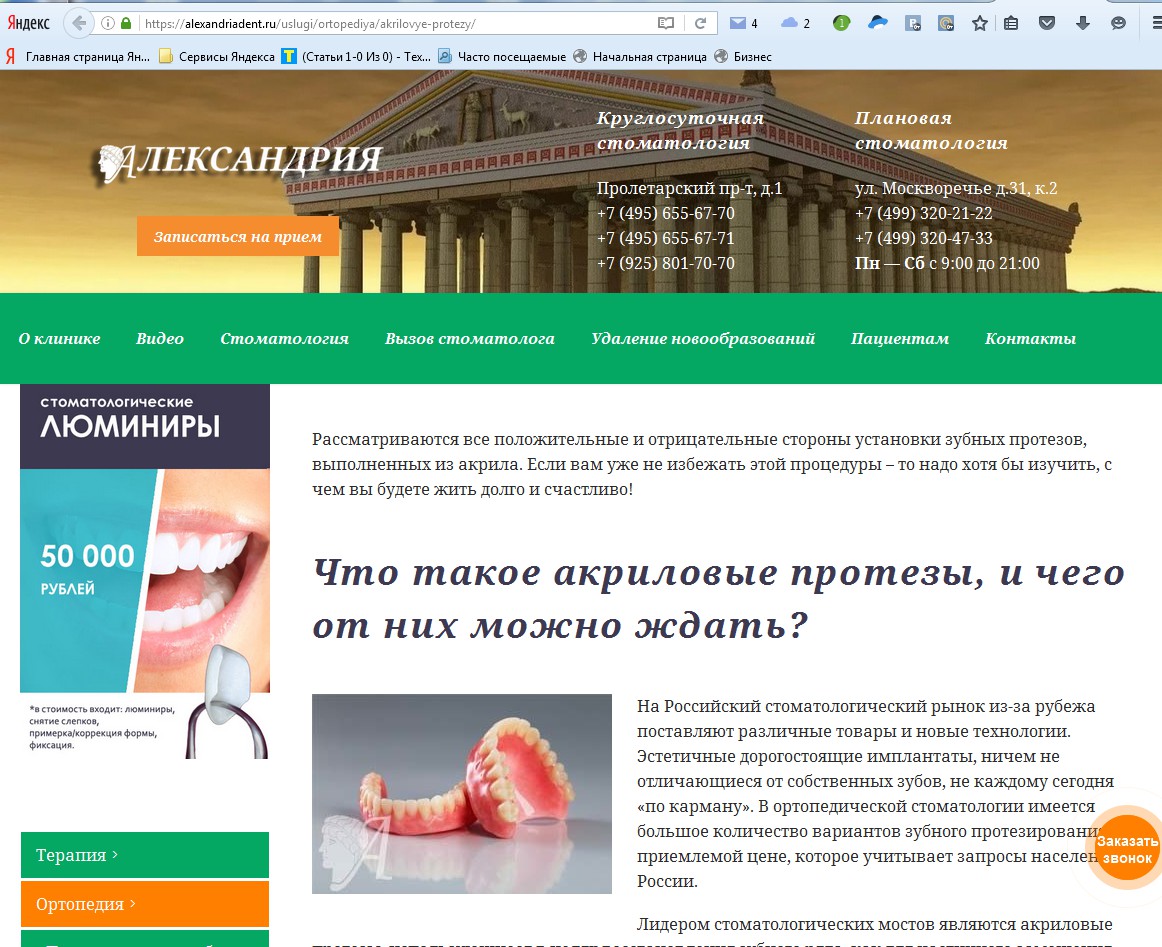The height and width of the screenshot is (947, 1162).
Task: Click the green secure-connection padlock
Action: (x=126, y=24)
